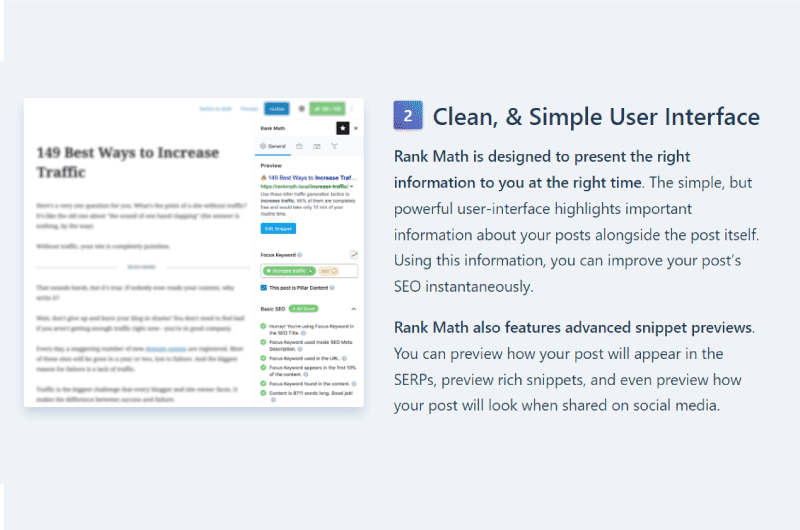Click the Rank Math star icon
Screen dimensions: 800x530
[x=342, y=128]
